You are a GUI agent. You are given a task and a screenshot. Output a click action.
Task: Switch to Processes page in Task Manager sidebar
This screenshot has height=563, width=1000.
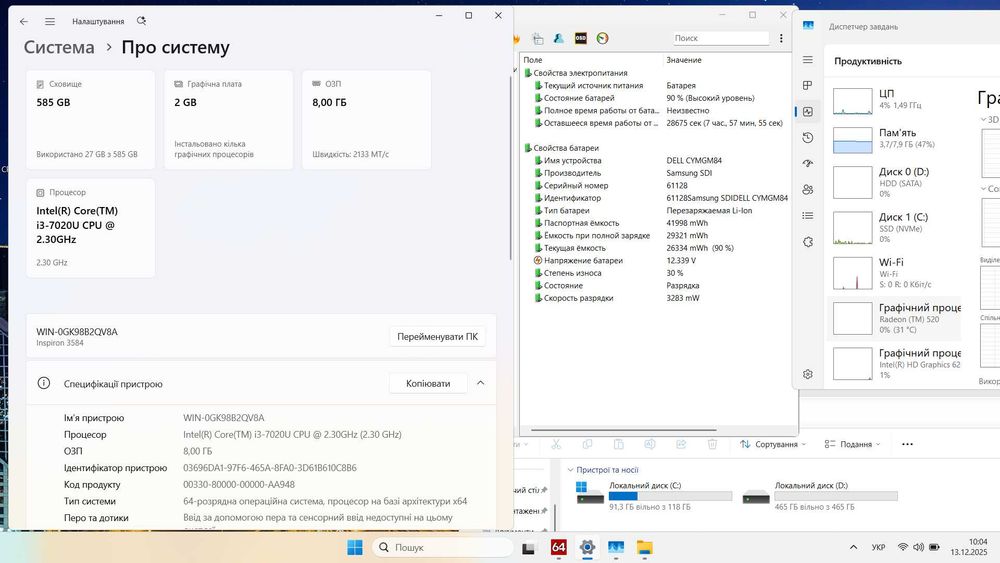(x=808, y=85)
